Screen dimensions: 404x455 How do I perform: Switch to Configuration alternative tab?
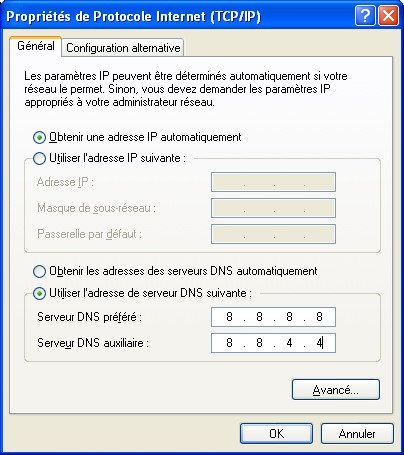123,48
